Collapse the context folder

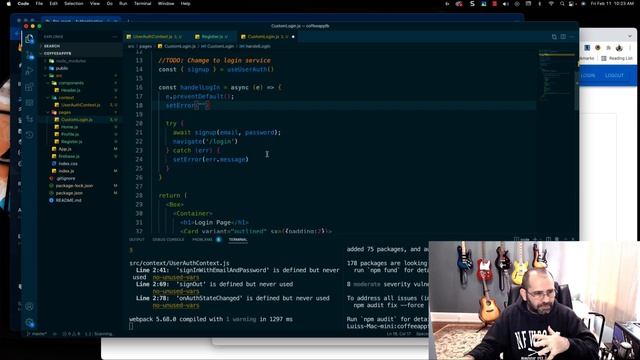(x=66, y=98)
